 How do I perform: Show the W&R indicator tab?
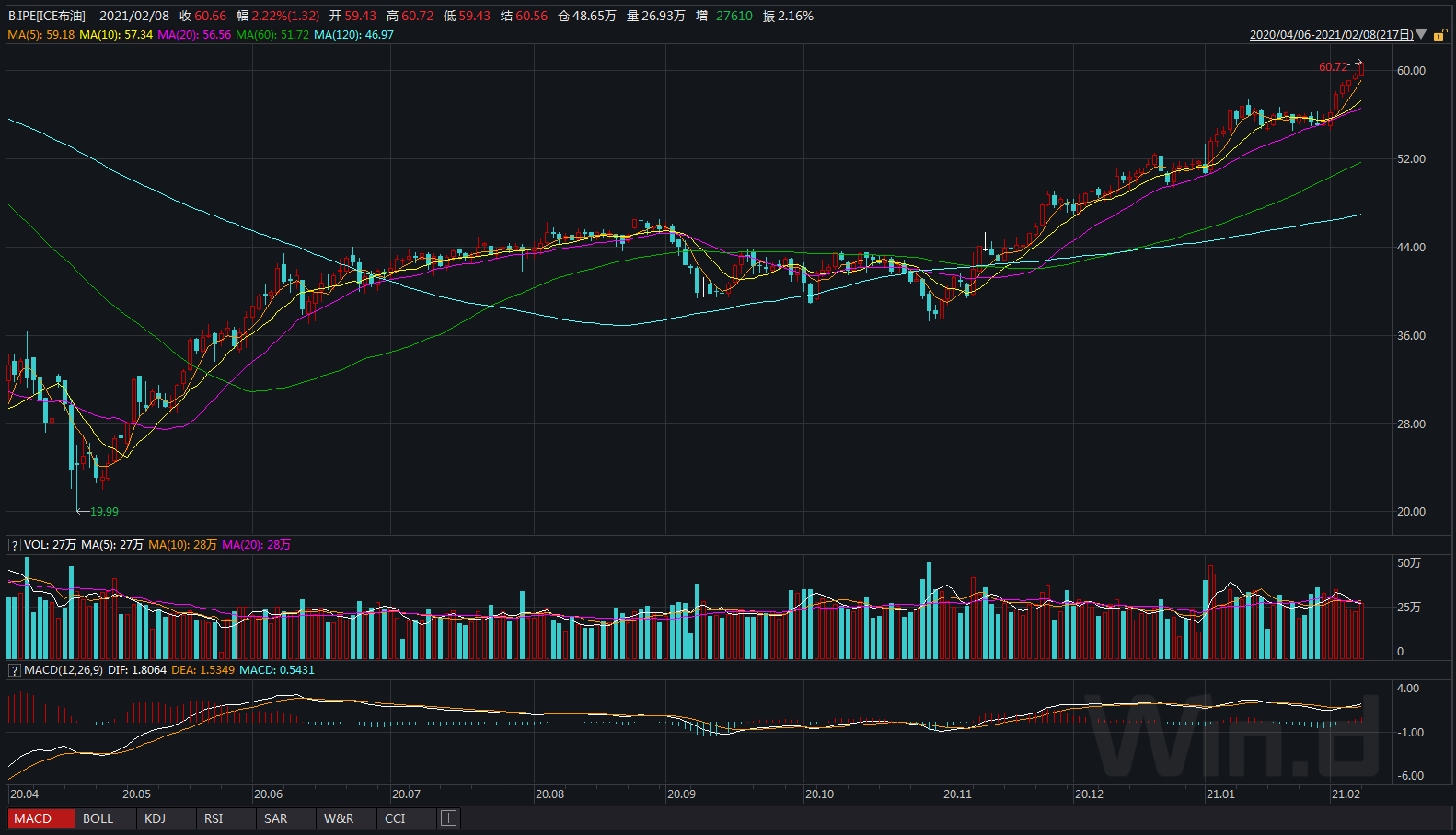[339, 818]
